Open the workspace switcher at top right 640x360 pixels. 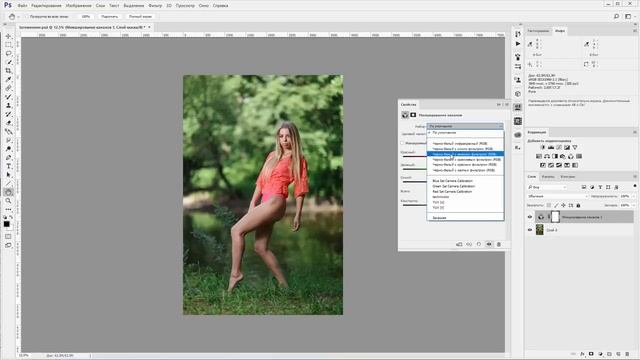pyautogui.click(x=629, y=16)
